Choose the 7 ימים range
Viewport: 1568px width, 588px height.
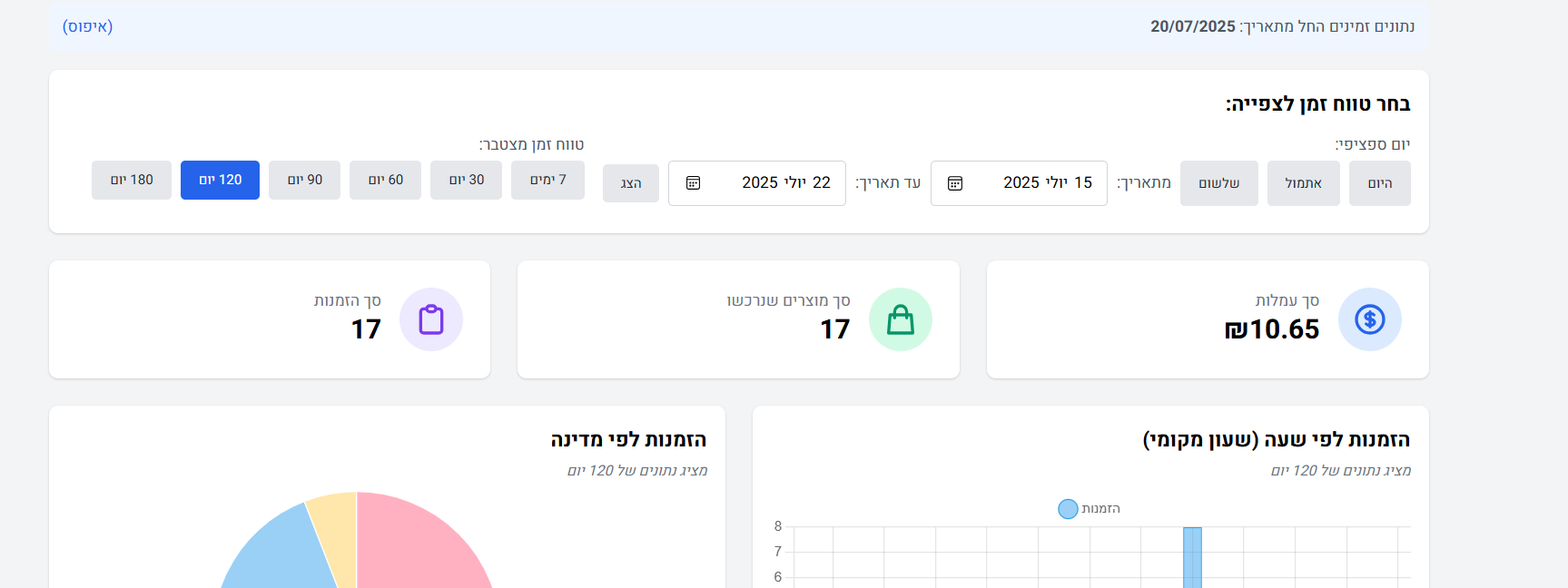tap(547, 180)
